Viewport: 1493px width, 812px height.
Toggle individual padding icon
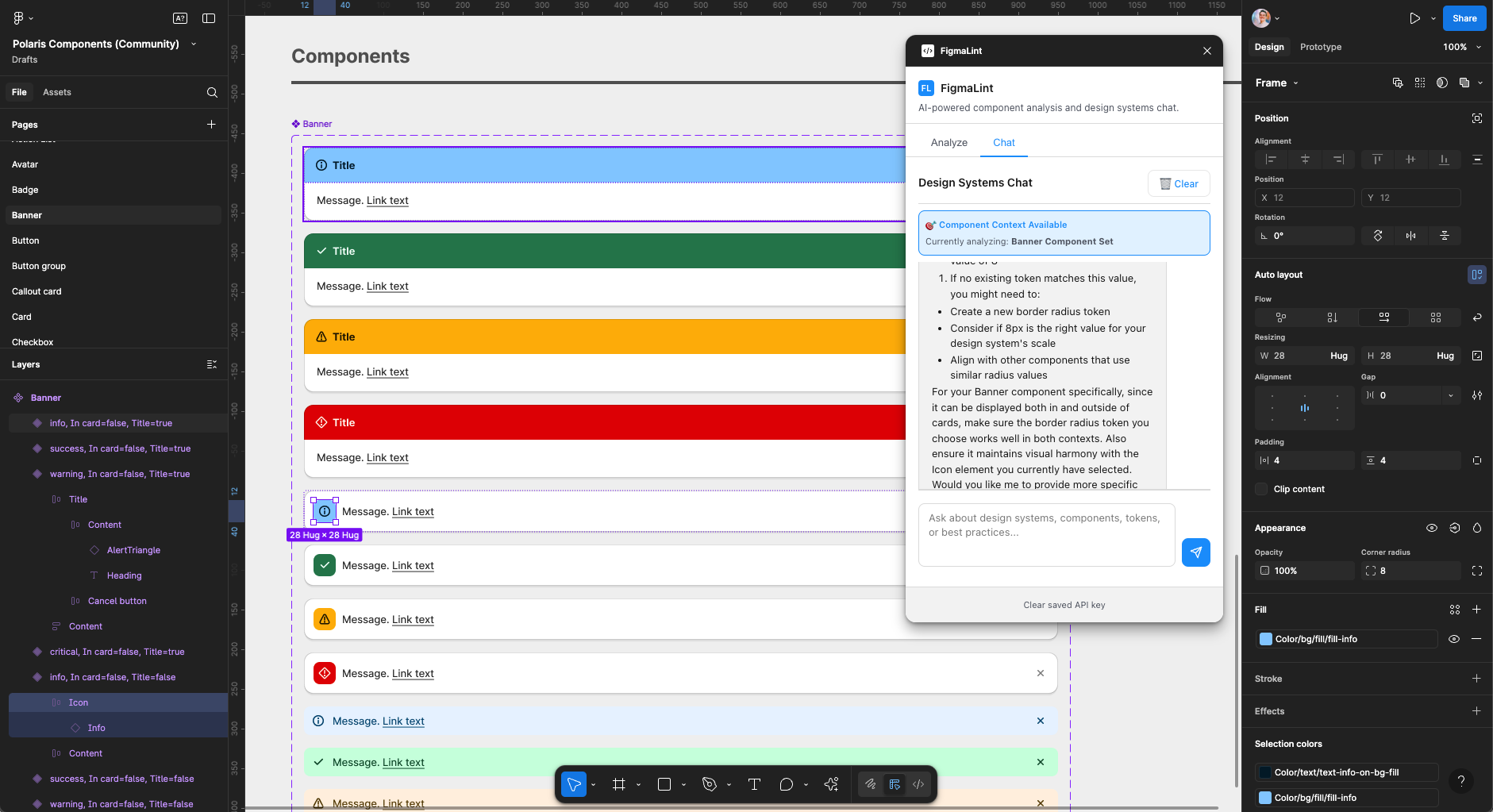tap(1476, 460)
